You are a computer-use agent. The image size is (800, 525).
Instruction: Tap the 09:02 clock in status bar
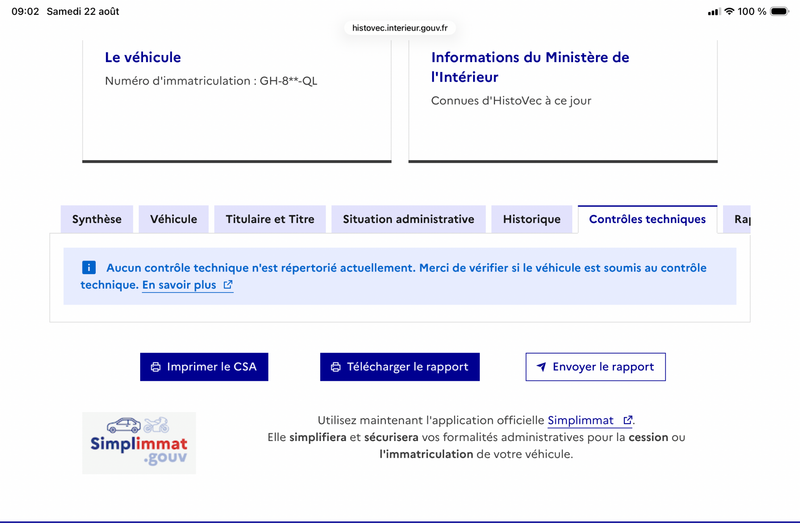[25, 11]
